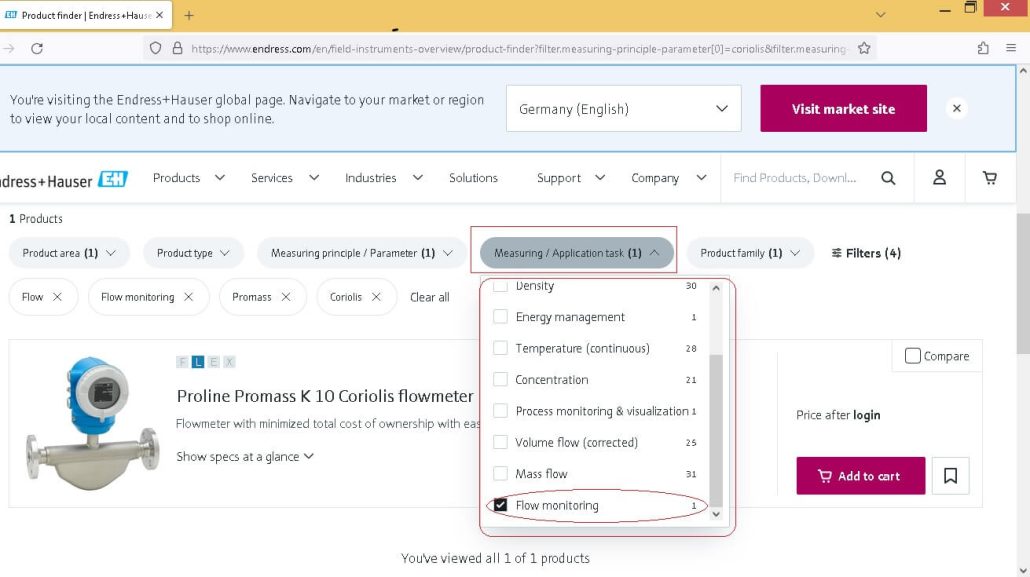Check the Mass flow checkbox

coord(501,474)
